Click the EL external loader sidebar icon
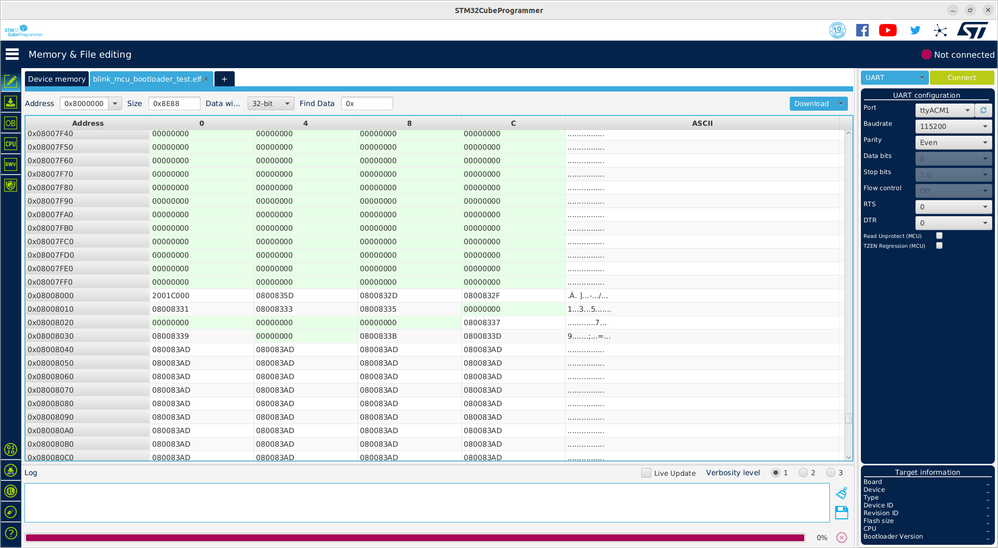 click(10, 491)
